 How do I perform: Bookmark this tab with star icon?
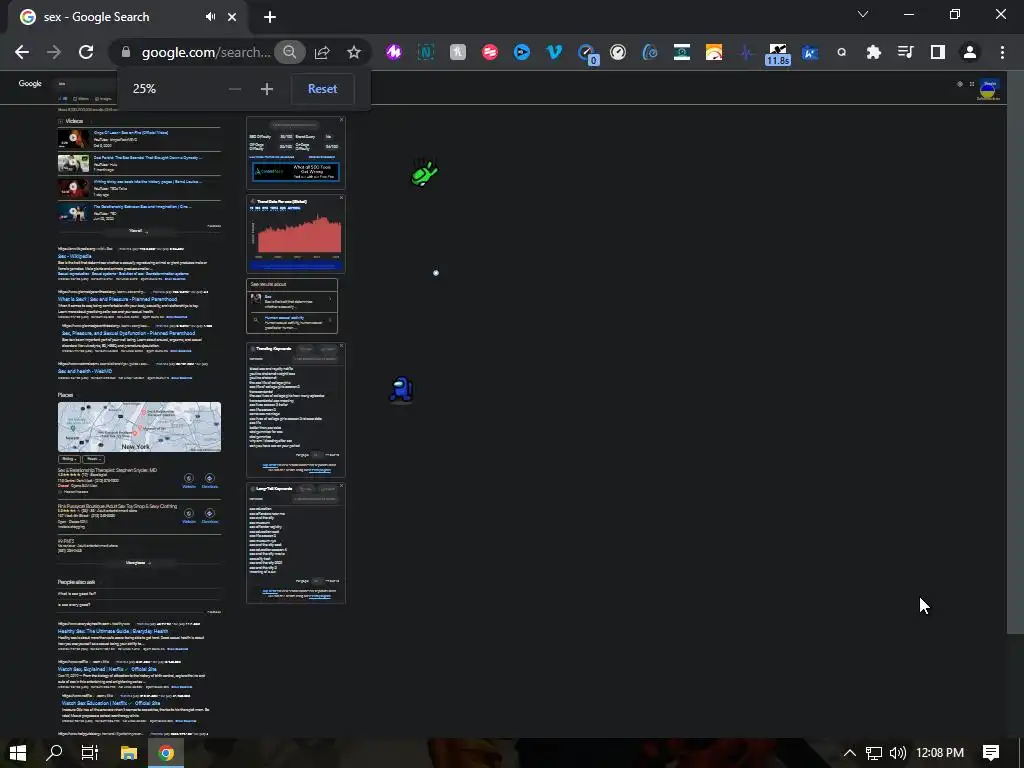click(x=354, y=52)
